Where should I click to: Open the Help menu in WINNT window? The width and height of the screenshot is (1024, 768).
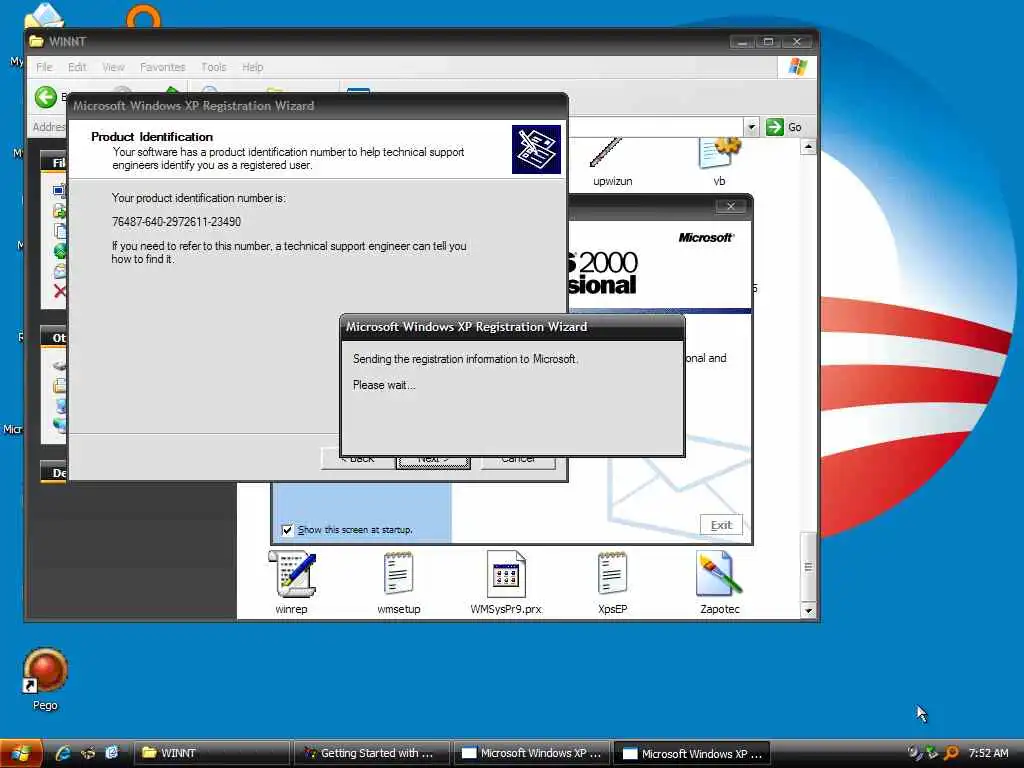(x=253, y=67)
